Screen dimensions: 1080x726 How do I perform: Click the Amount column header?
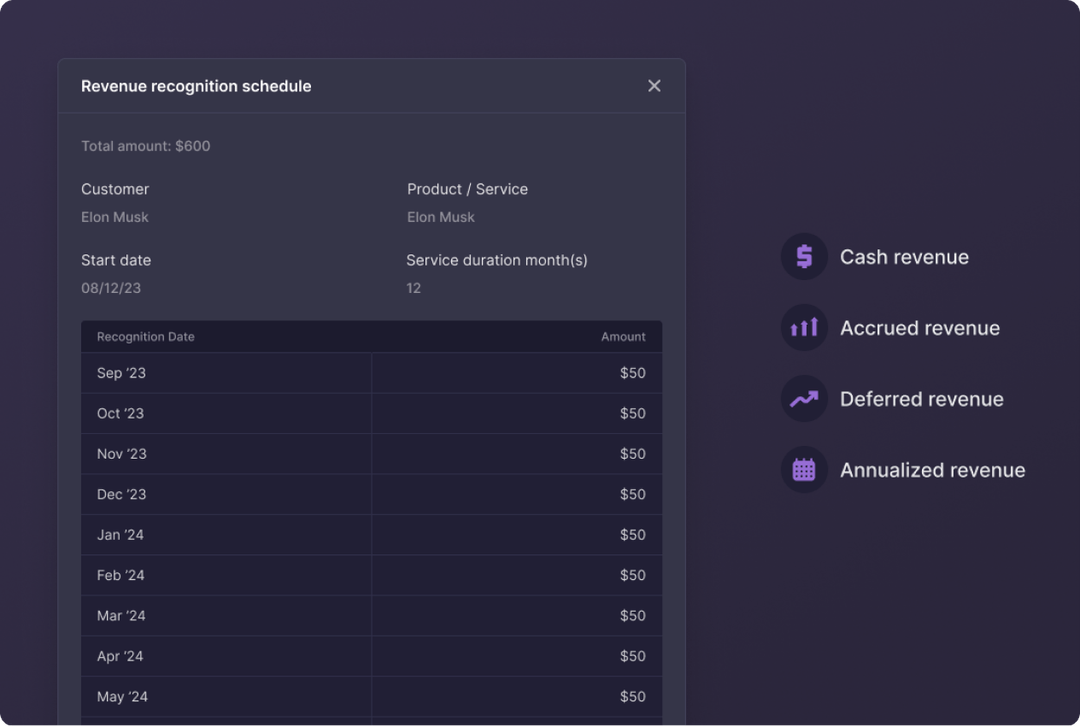(623, 337)
